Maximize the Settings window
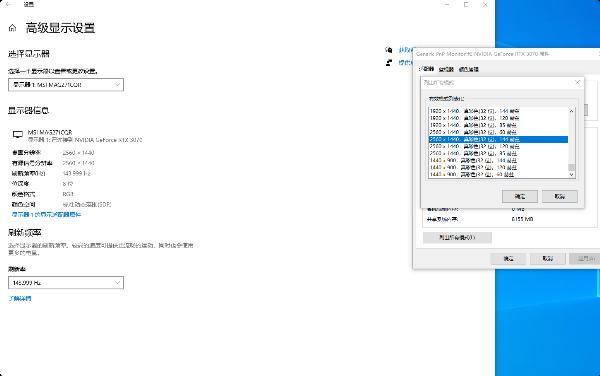Screen dimensions: 600x376 [466, 5]
